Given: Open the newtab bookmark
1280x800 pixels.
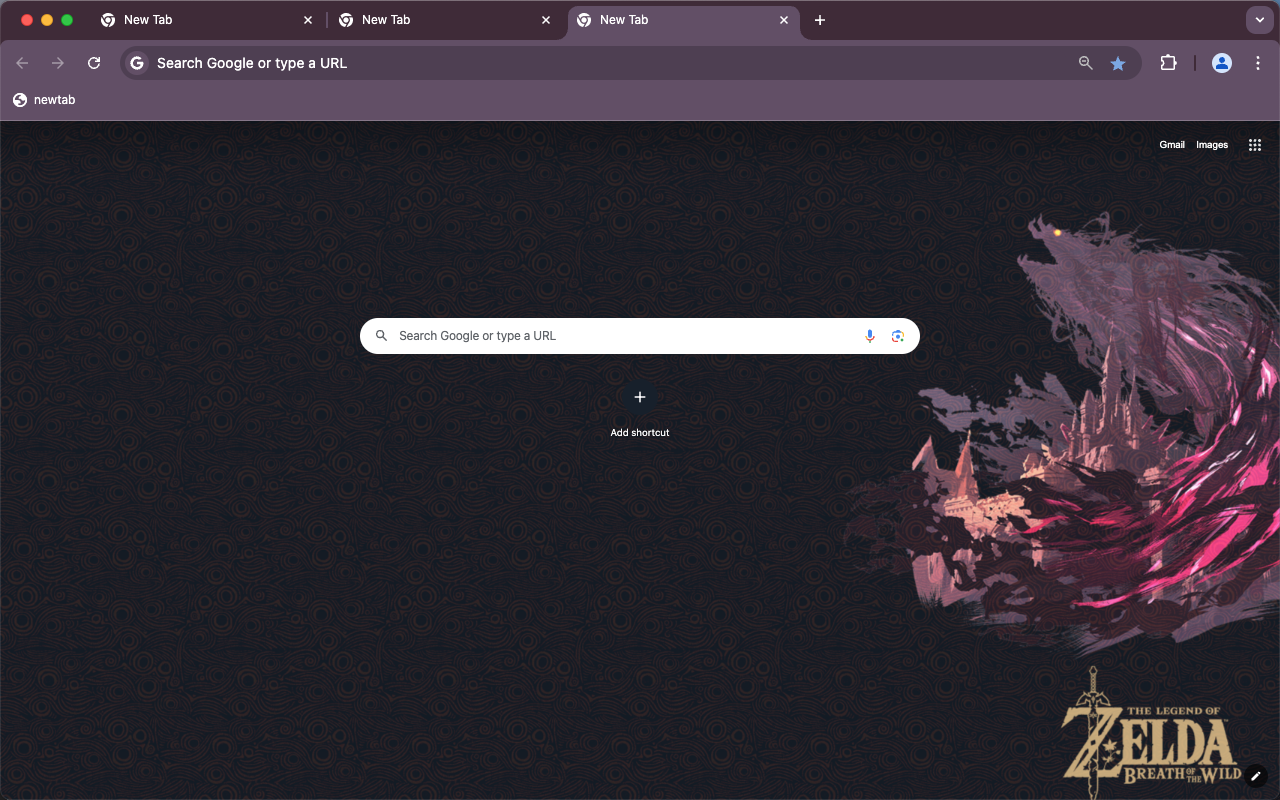Looking at the screenshot, I should pos(44,100).
